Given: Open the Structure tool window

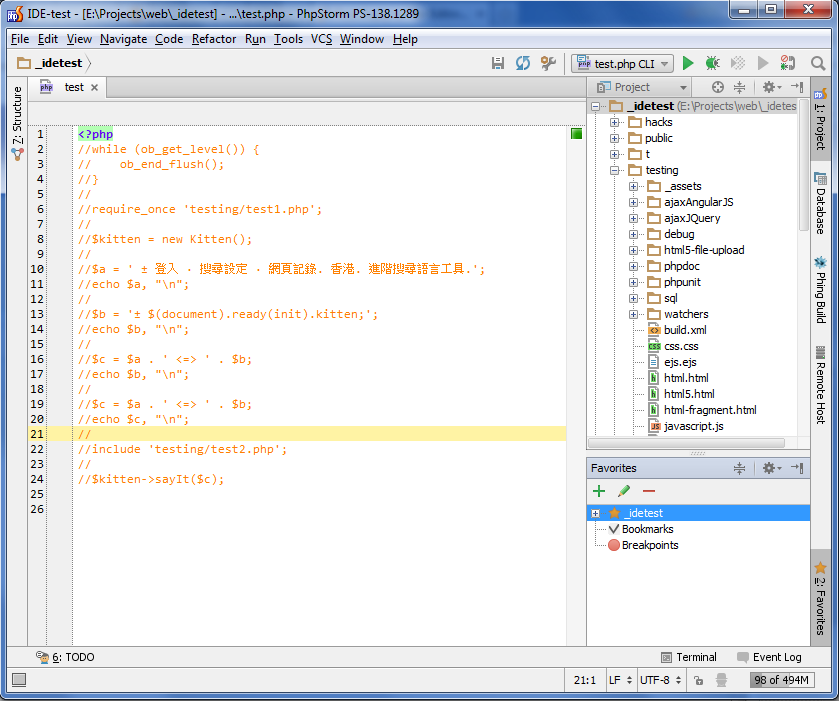Looking at the screenshot, I should (x=18, y=123).
